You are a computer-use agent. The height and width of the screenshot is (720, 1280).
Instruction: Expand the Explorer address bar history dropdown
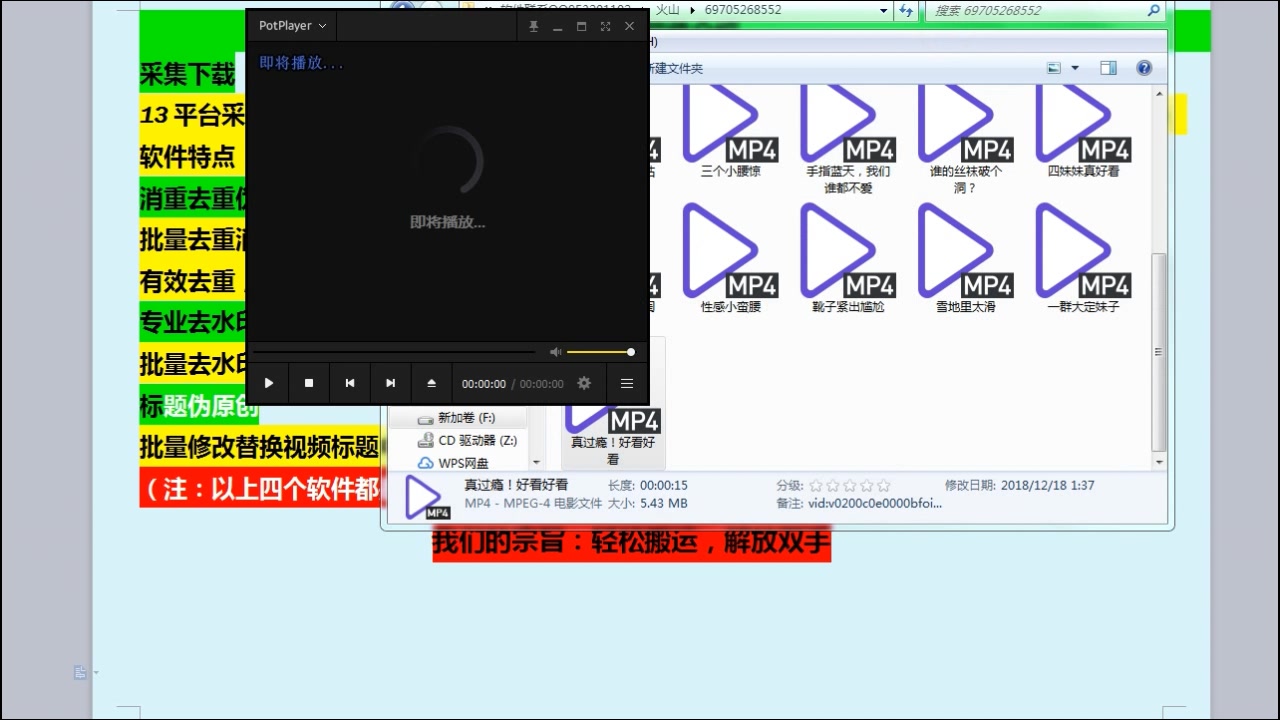coord(883,10)
